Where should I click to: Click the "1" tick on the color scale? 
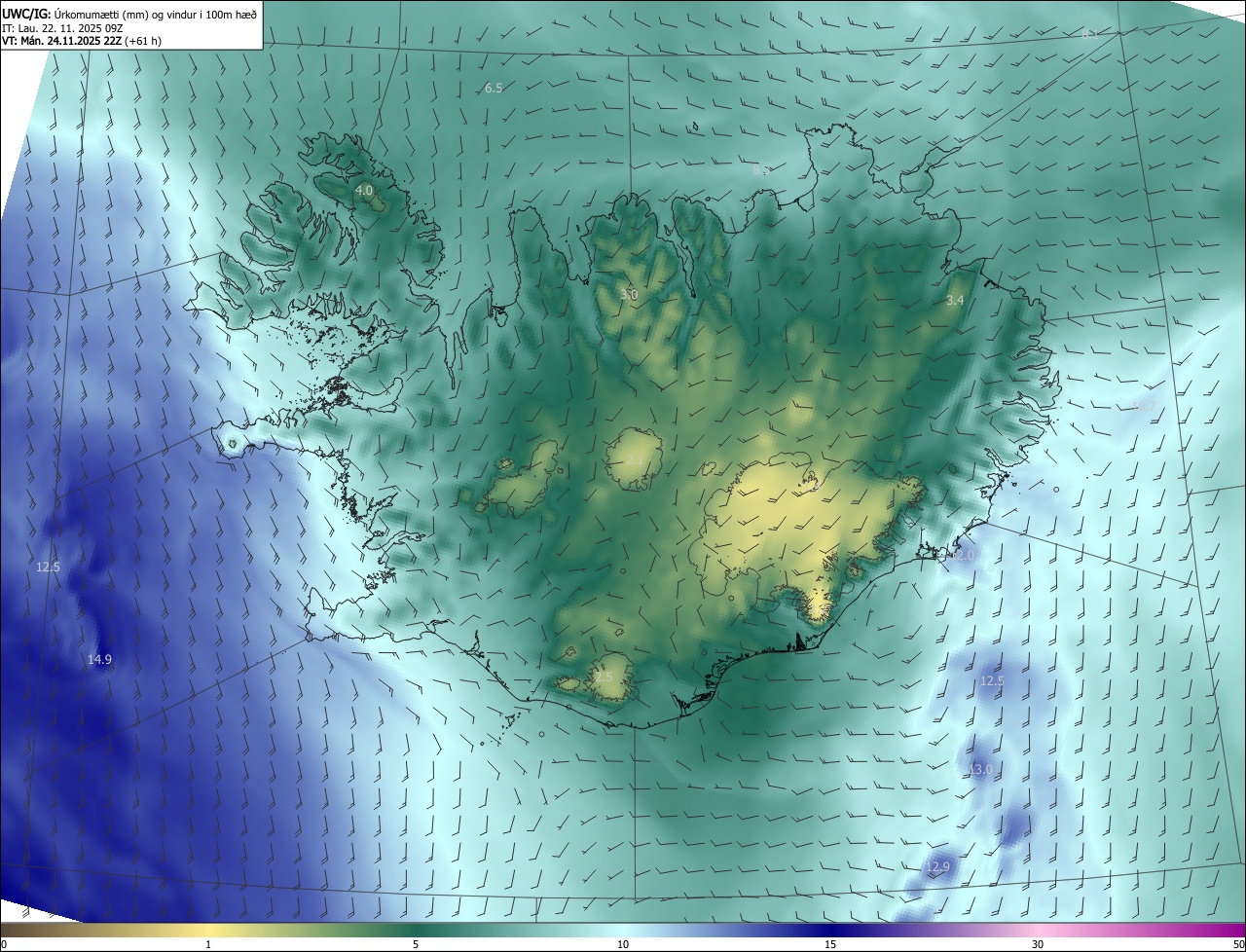209,945
